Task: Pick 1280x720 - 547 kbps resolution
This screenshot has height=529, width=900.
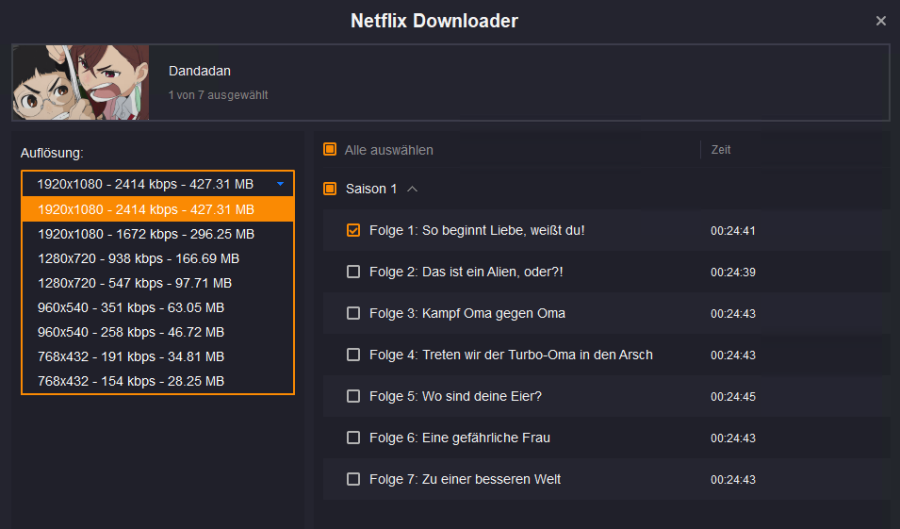Action: click(x=134, y=283)
